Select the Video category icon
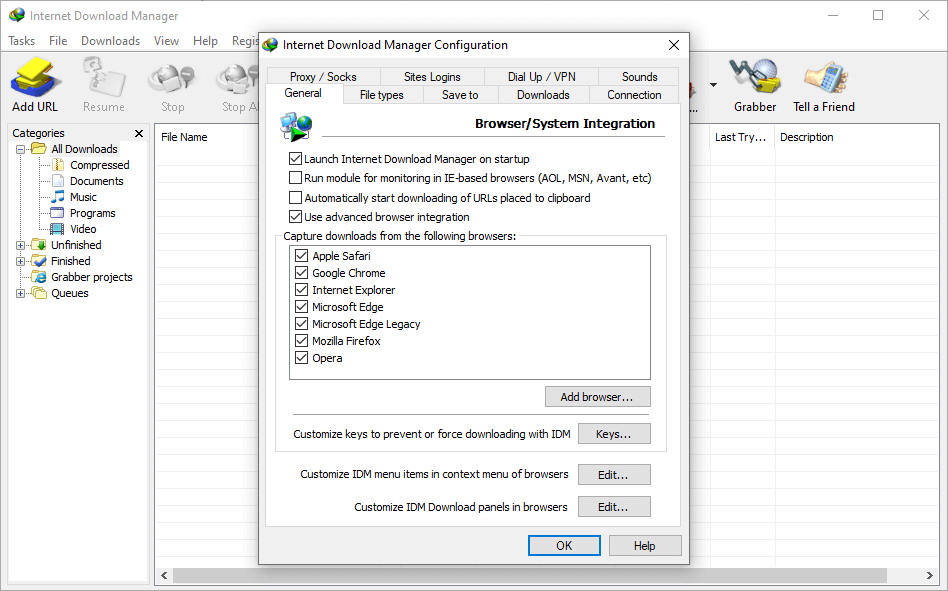 pyautogui.click(x=57, y=229)
